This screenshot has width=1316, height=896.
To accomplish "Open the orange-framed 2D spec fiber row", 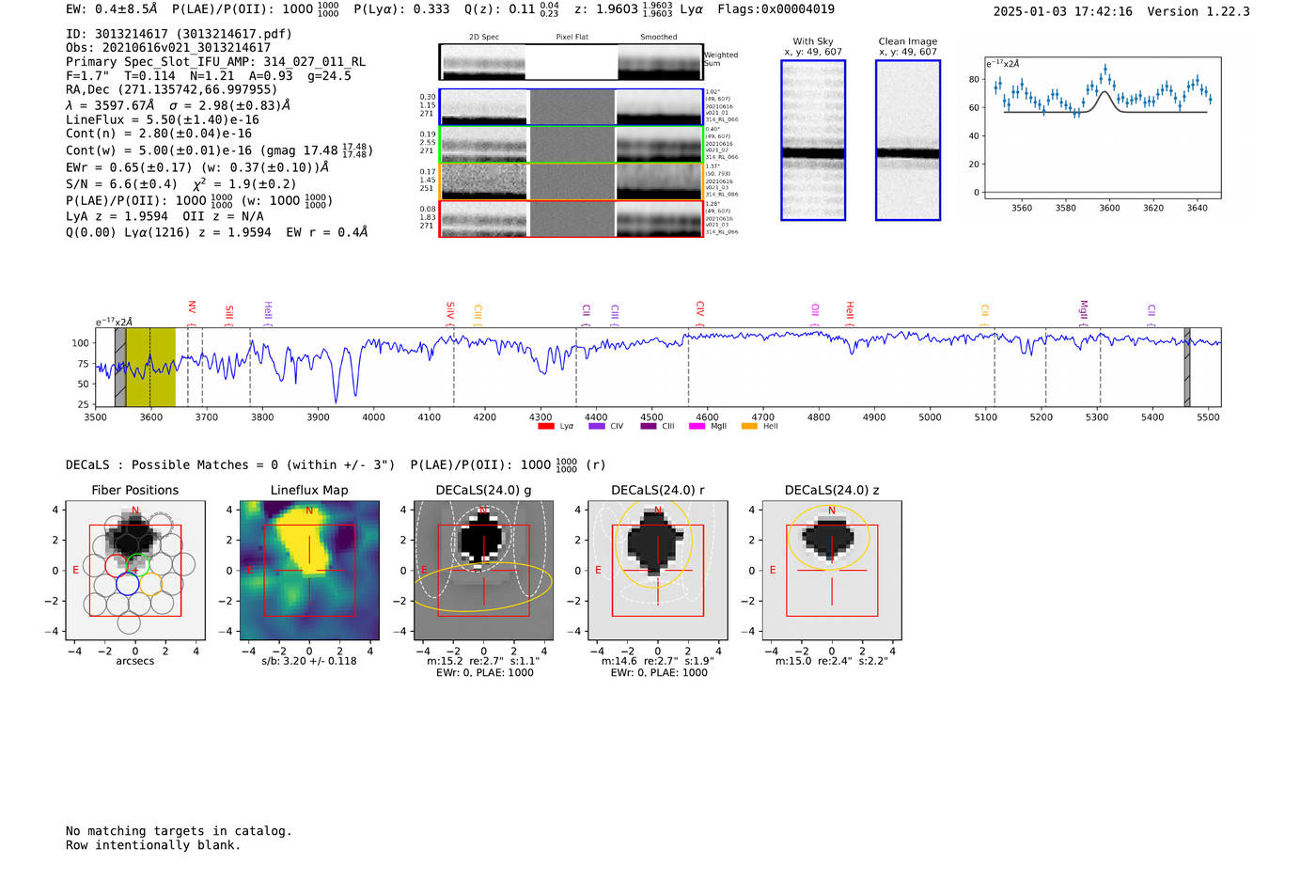I will [571, 181].
